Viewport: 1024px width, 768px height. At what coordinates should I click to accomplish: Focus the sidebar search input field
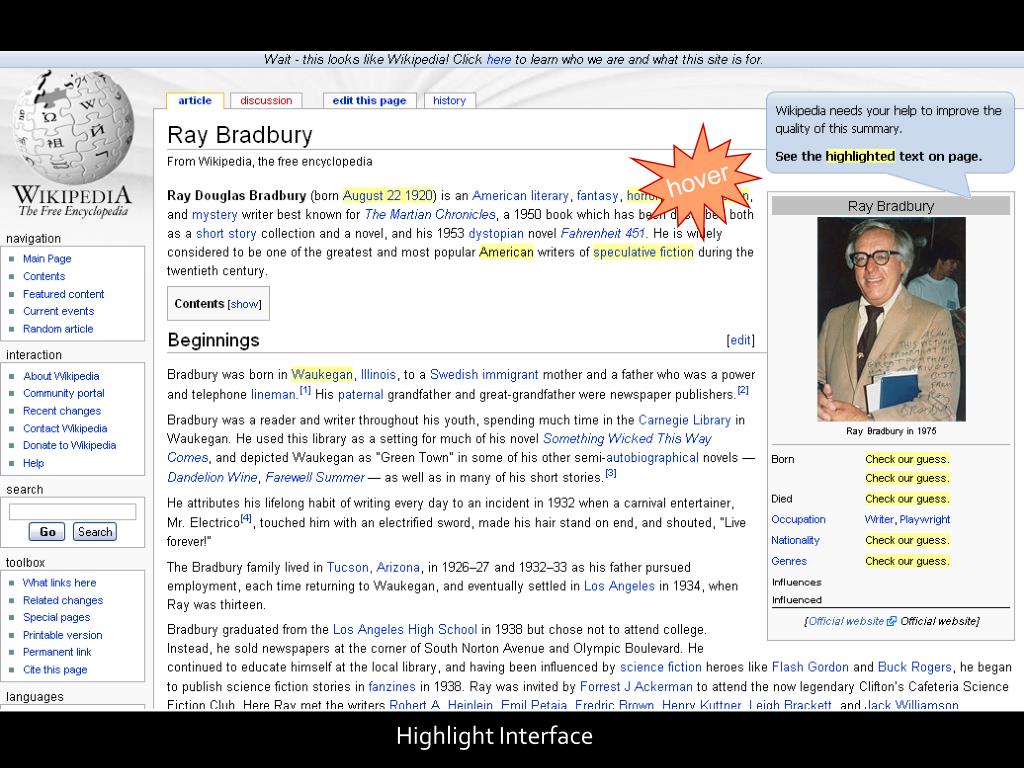[x=72, y=511]
